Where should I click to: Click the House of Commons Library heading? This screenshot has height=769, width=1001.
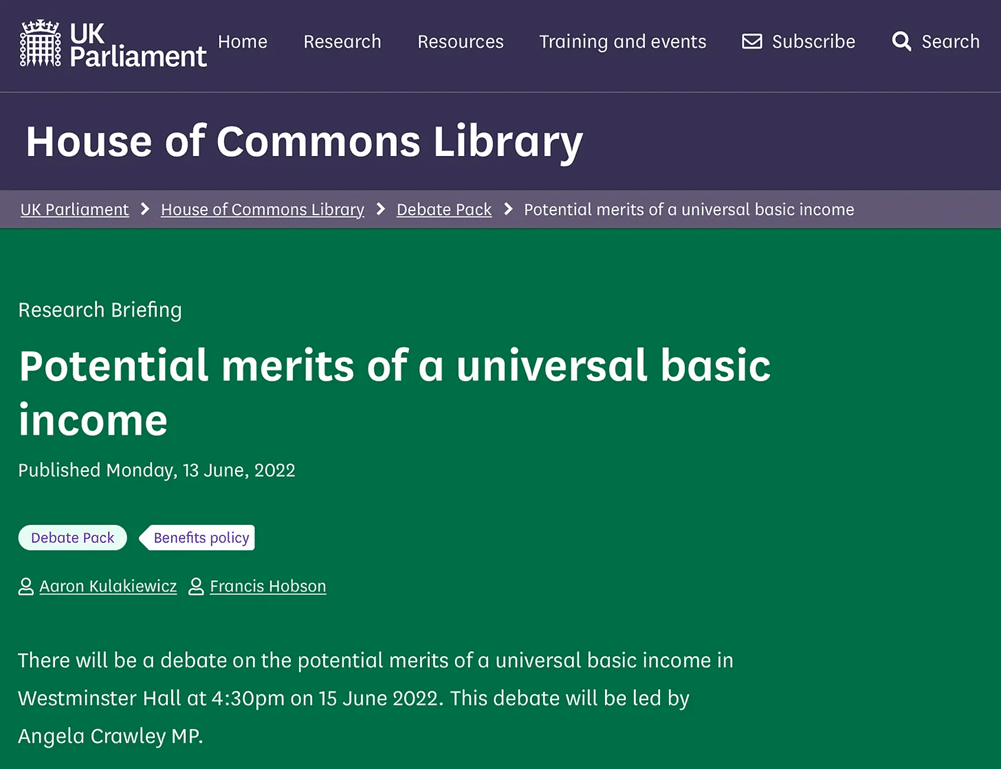point(304,141)
